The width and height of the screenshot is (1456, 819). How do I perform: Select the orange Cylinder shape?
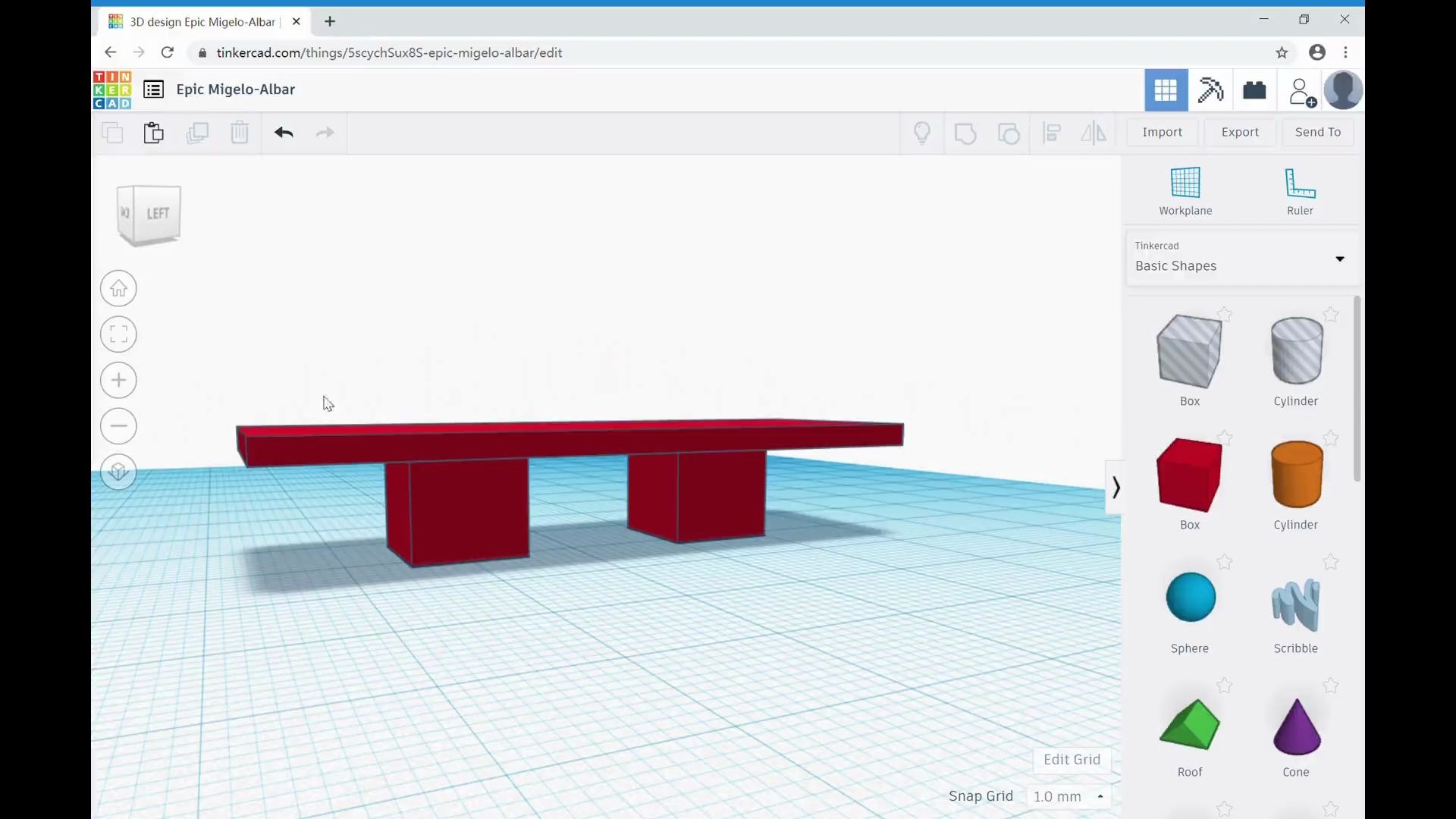(x=1297, y=475)
